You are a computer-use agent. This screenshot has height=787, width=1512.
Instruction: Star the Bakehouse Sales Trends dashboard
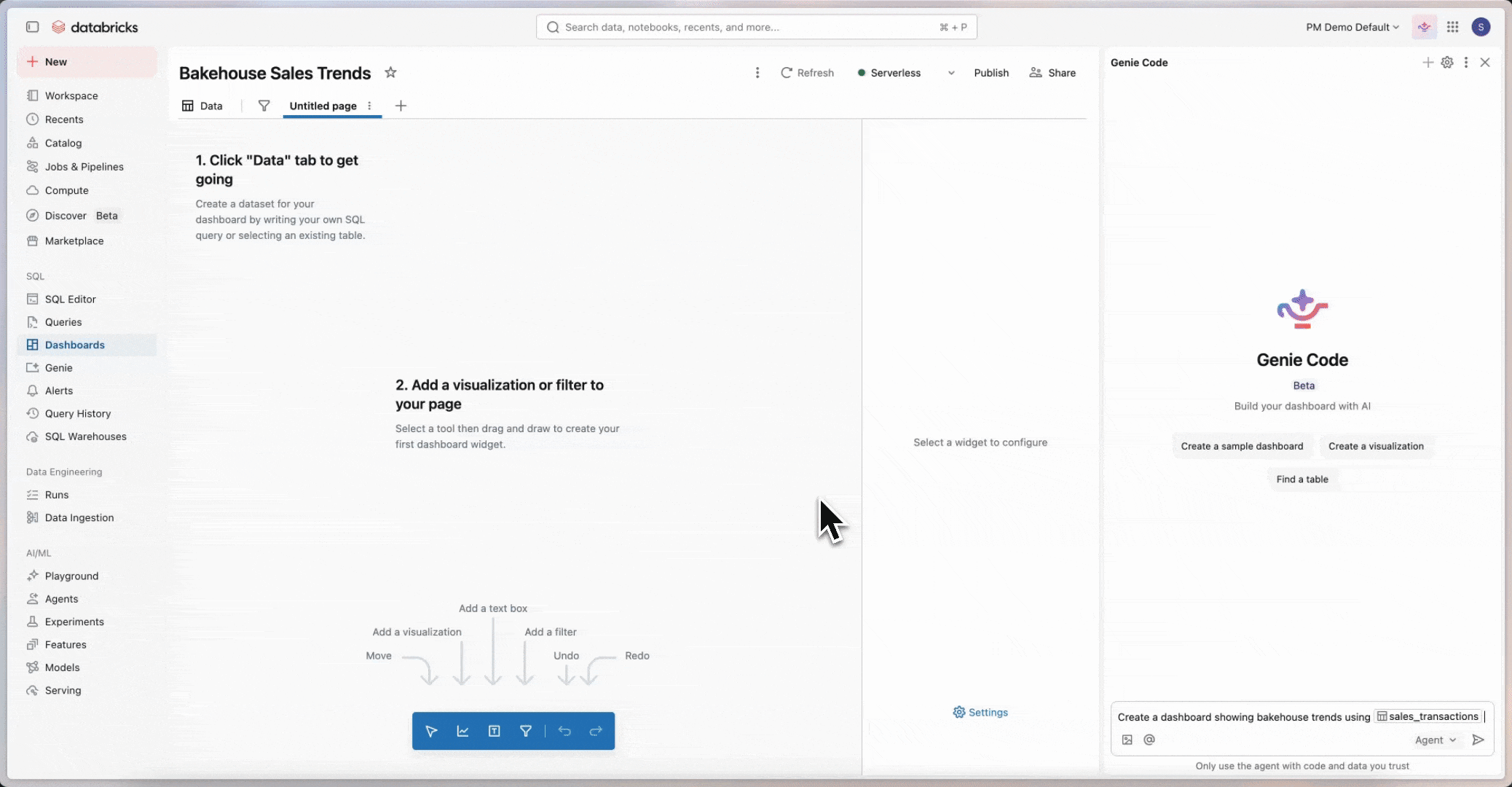(390, 72)
